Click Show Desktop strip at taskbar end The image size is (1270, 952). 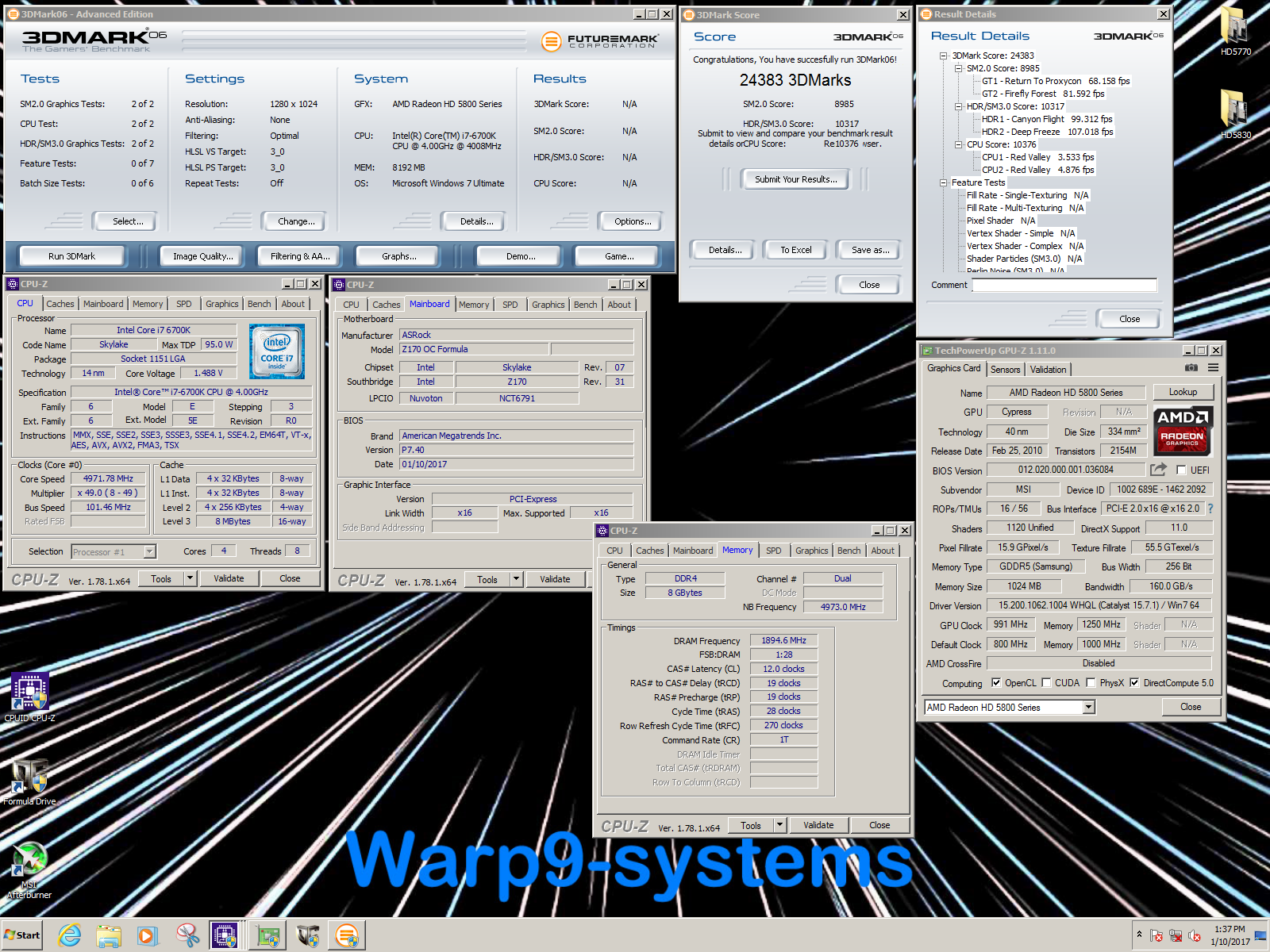(x=1262, y=935)
